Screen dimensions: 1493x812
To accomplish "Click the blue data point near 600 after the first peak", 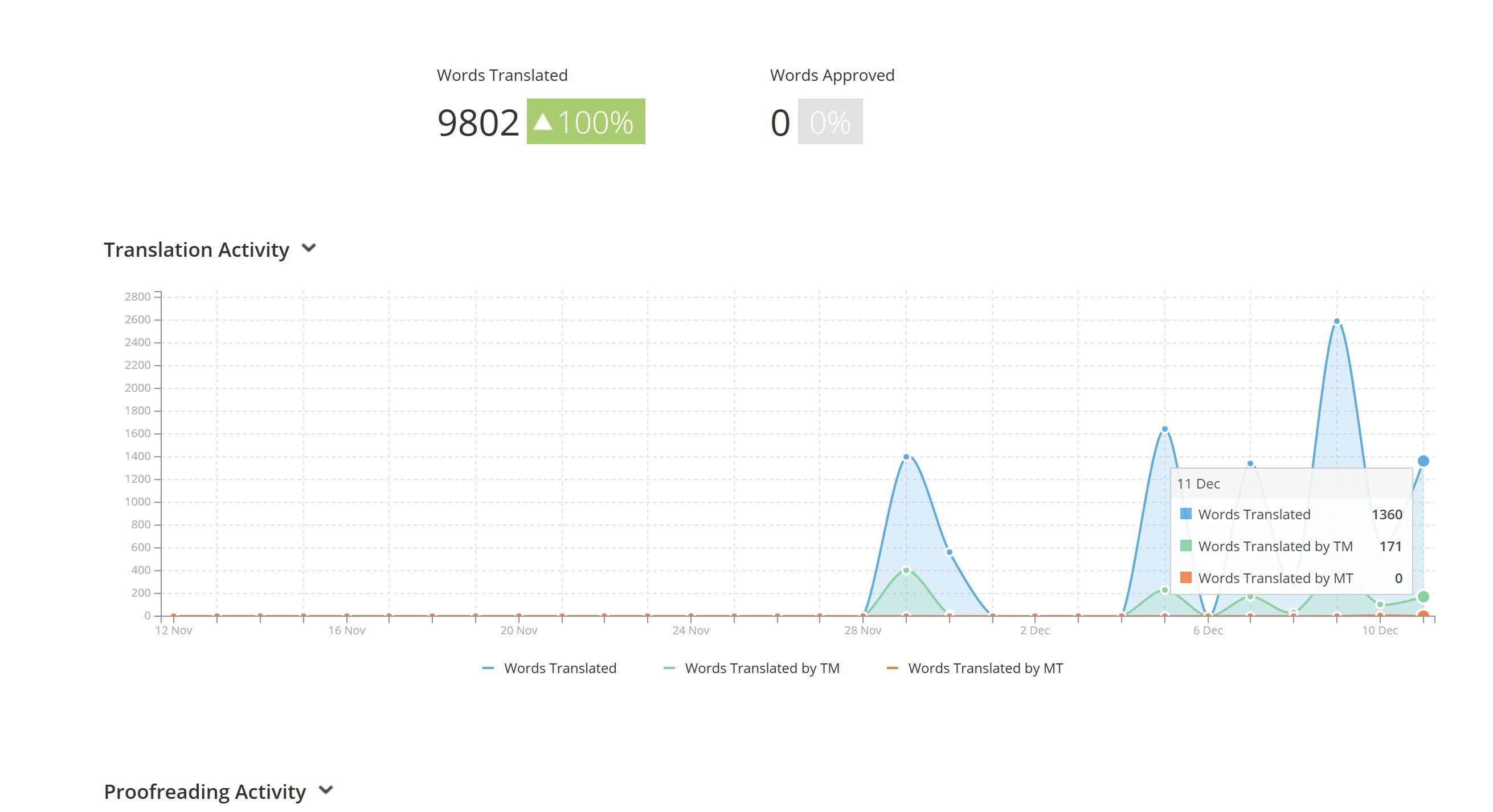I will pyautogui.click(x=950, y=552).
